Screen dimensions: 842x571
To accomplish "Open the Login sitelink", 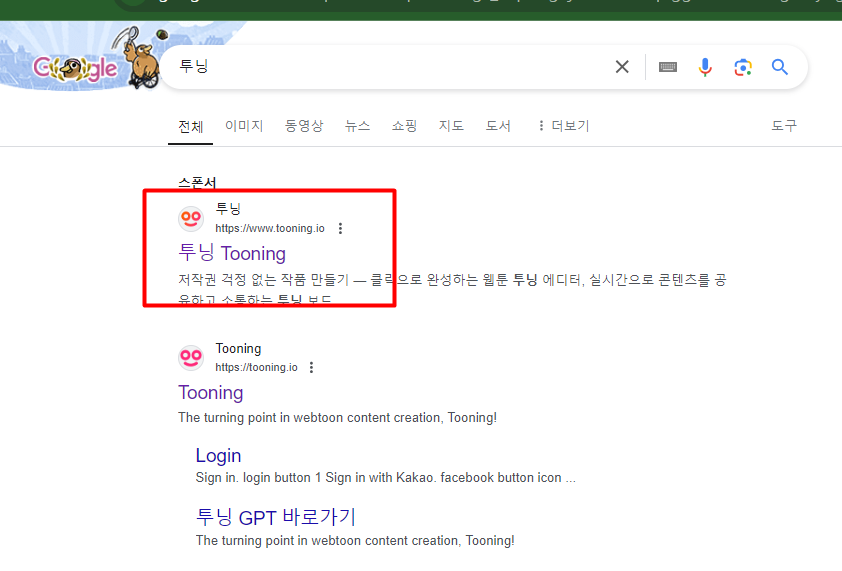I will click(219, 456).
